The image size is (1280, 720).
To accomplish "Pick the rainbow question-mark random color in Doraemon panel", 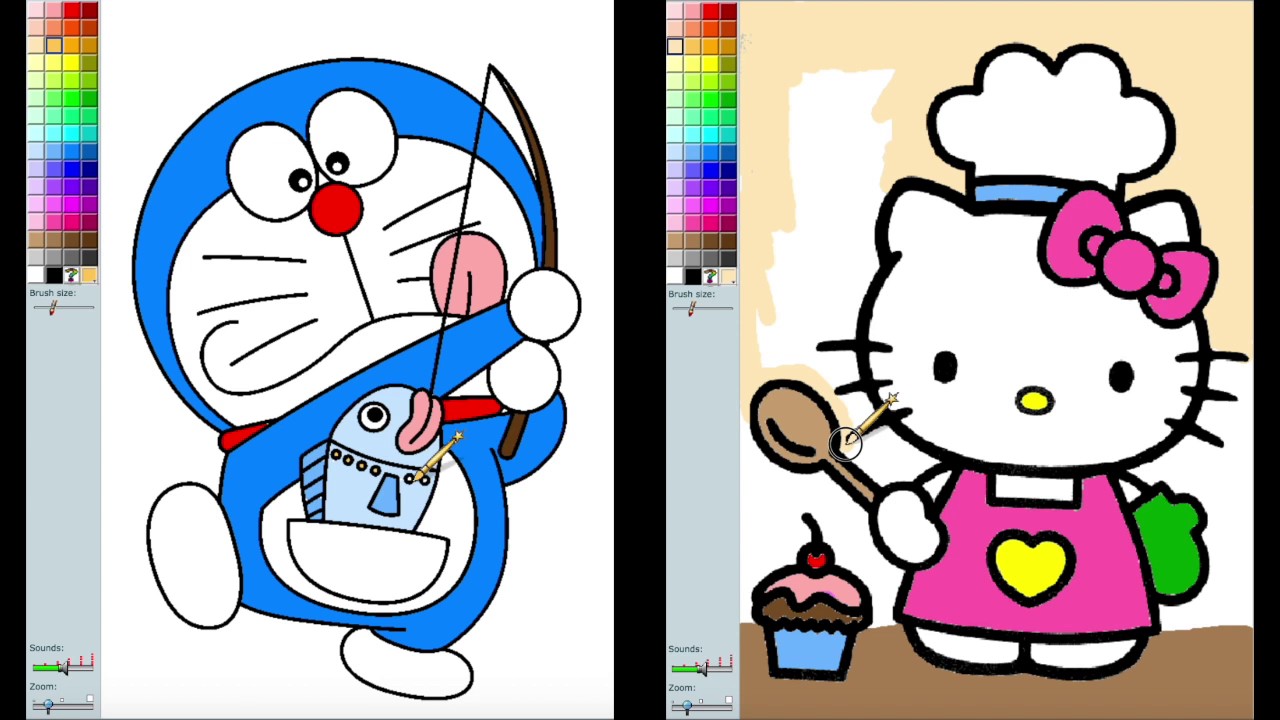I will (x=71, y=275).
